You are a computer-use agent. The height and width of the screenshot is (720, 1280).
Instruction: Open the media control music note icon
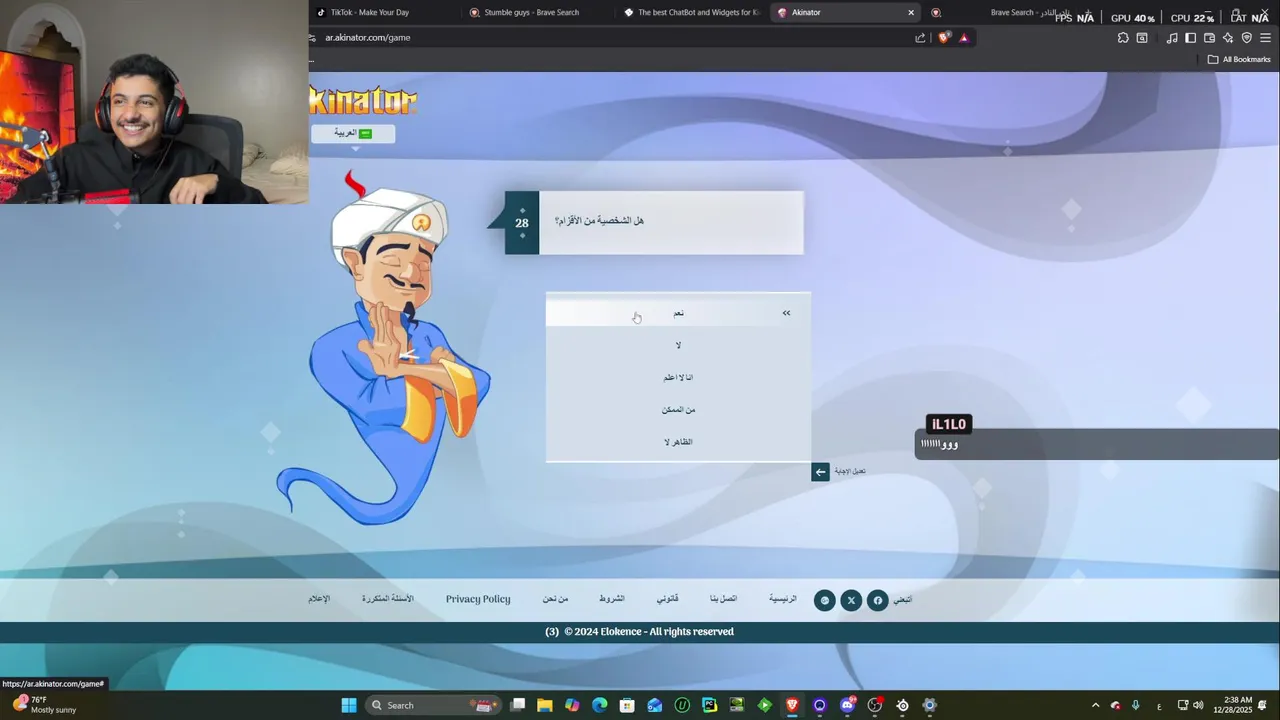[x=1172, y=38]
